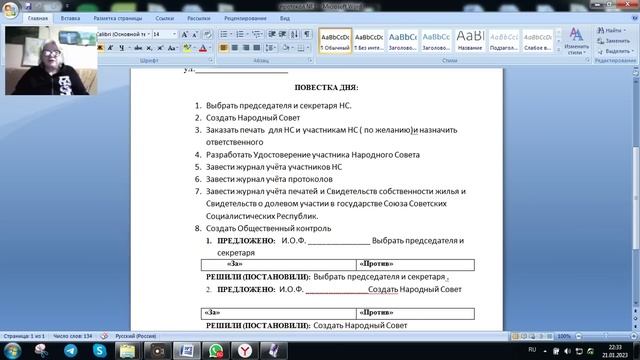Image resolution: width=640 pixels, height=360 pixels.
Task: Toggle show paragraph marks (¶)
Action: (307, 34)
